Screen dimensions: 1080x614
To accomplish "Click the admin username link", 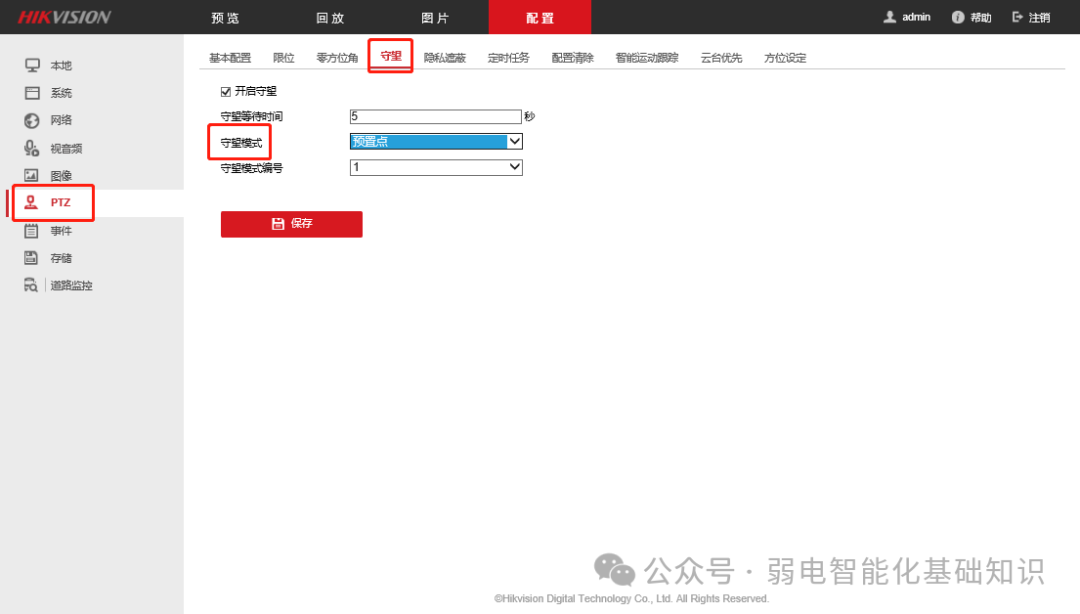I will pyautogui.click(x=916, y=17).
